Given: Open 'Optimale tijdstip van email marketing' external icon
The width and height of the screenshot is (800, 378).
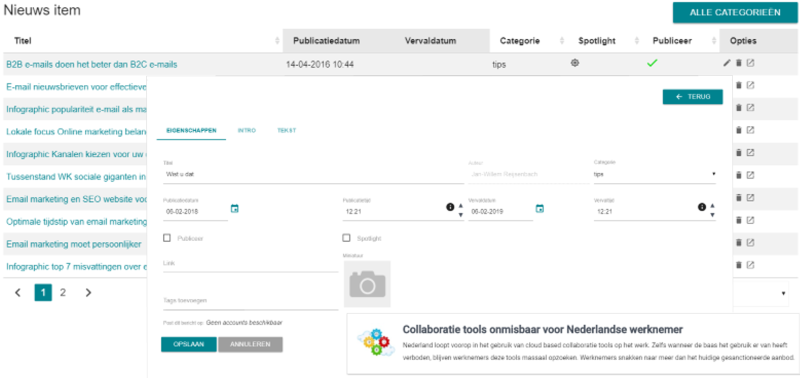Looking at the screenshot, I should (x=750, y=220).
